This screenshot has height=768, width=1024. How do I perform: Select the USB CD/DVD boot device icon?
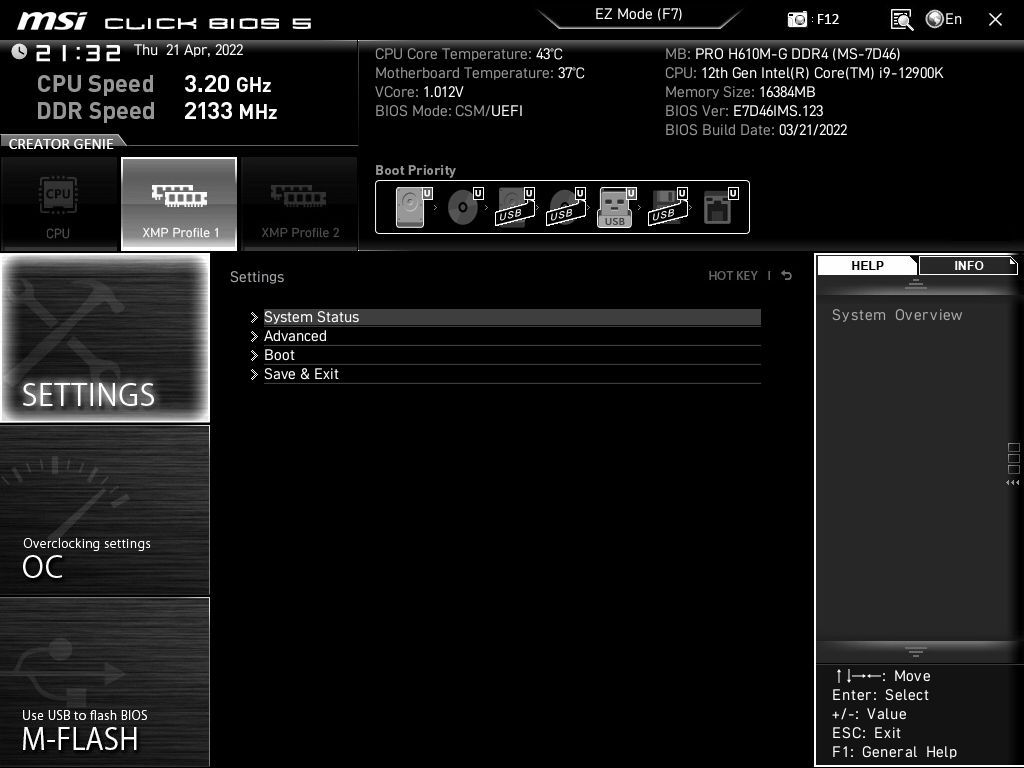[x=566, y=207]
